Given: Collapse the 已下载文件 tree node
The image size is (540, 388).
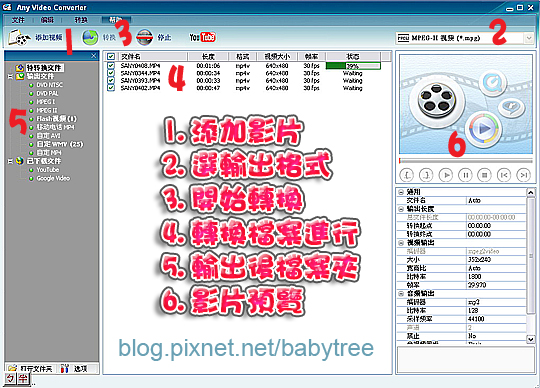Looking at the screenshot, I should coord(10,161).
